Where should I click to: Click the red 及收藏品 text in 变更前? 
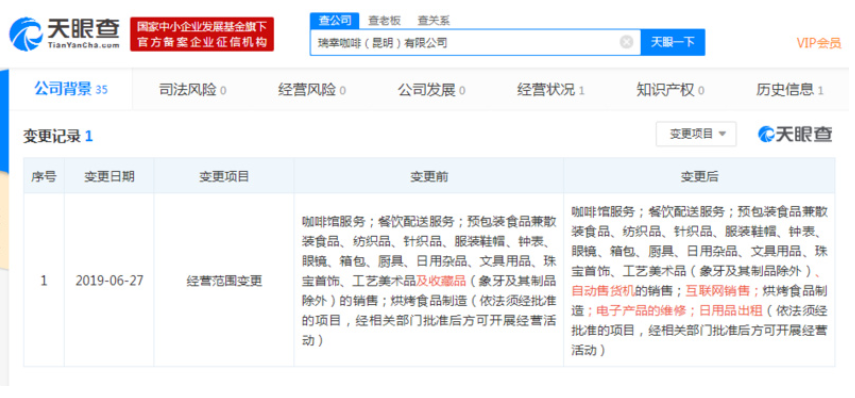tap(441, 281)
